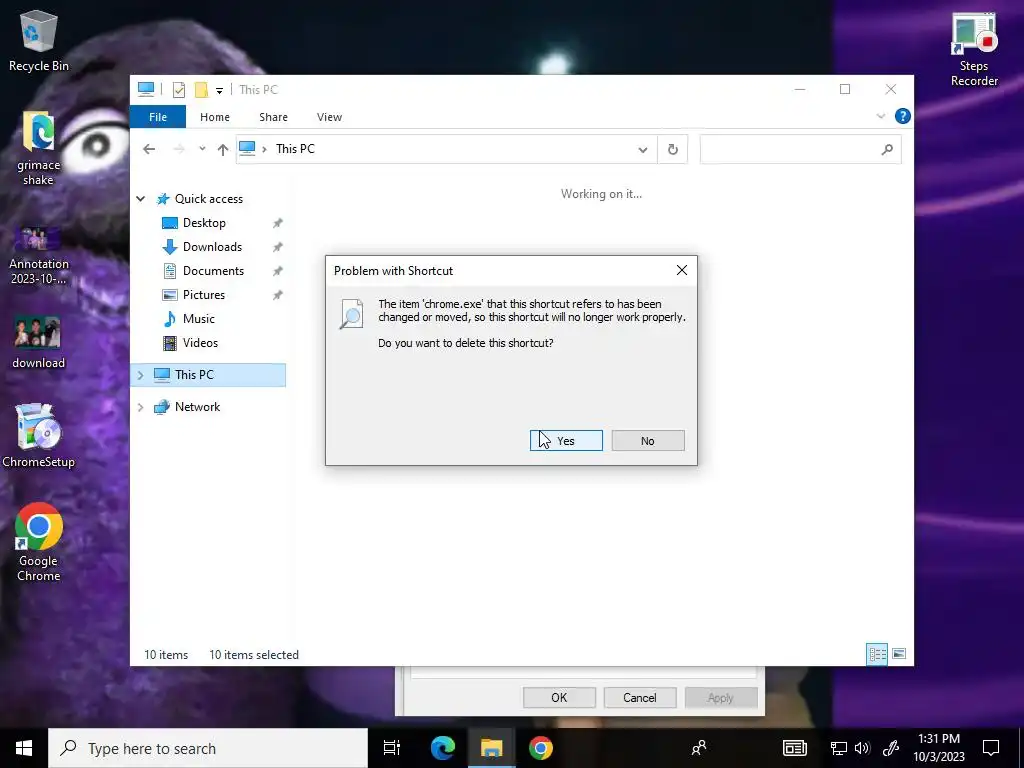Open the Recycle Bin desktop icon
The height and width of the screenshot is (768, 1024).
tap(39, 41)
